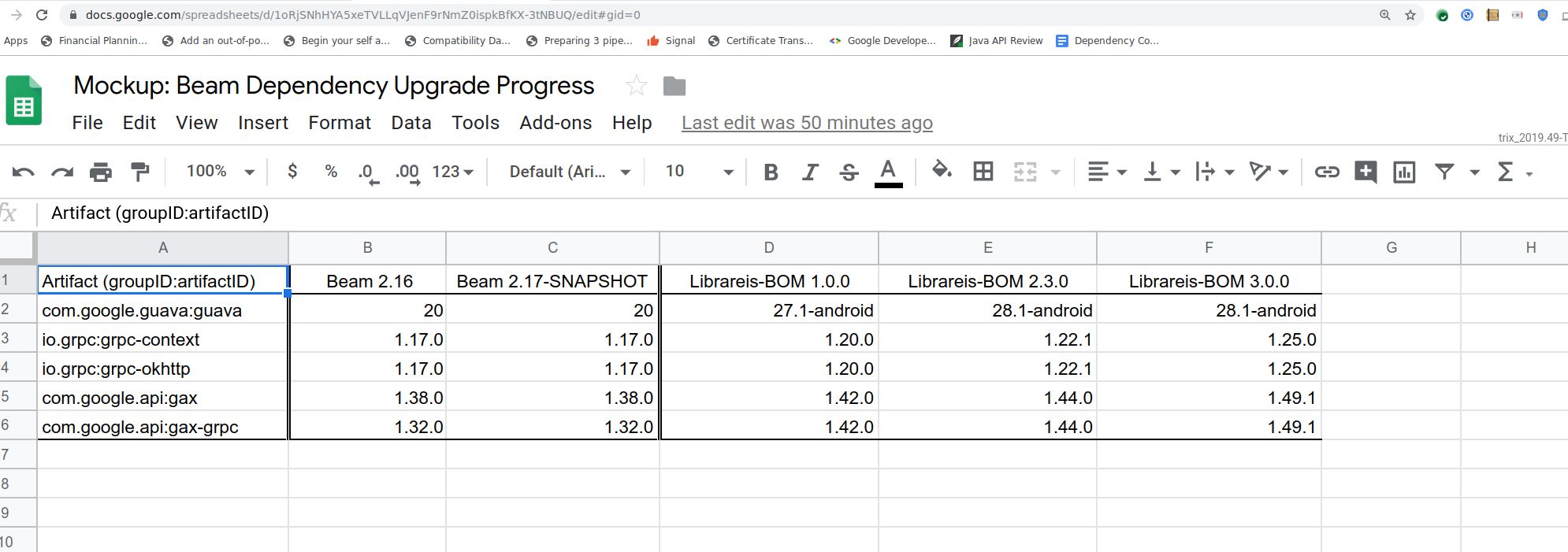Click the document title to rename
This screenshot has height=552, width=1568.
[334, 85]
